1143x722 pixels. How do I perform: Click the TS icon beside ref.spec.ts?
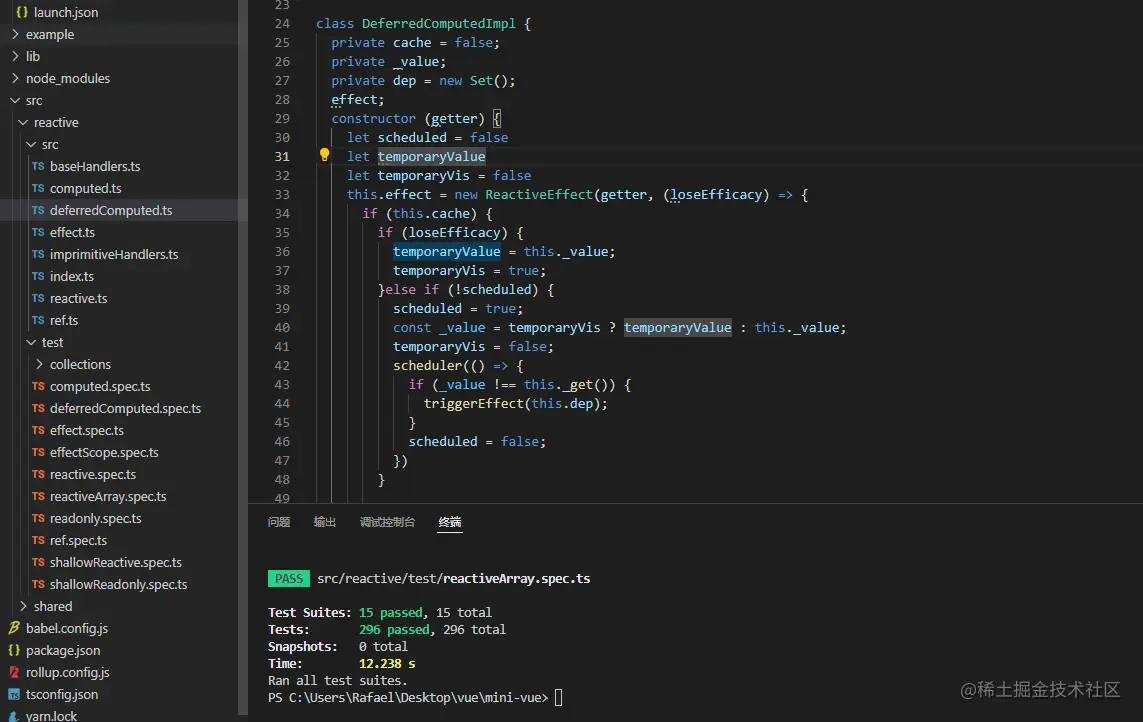pyautogui.click(x=38, y=540)
